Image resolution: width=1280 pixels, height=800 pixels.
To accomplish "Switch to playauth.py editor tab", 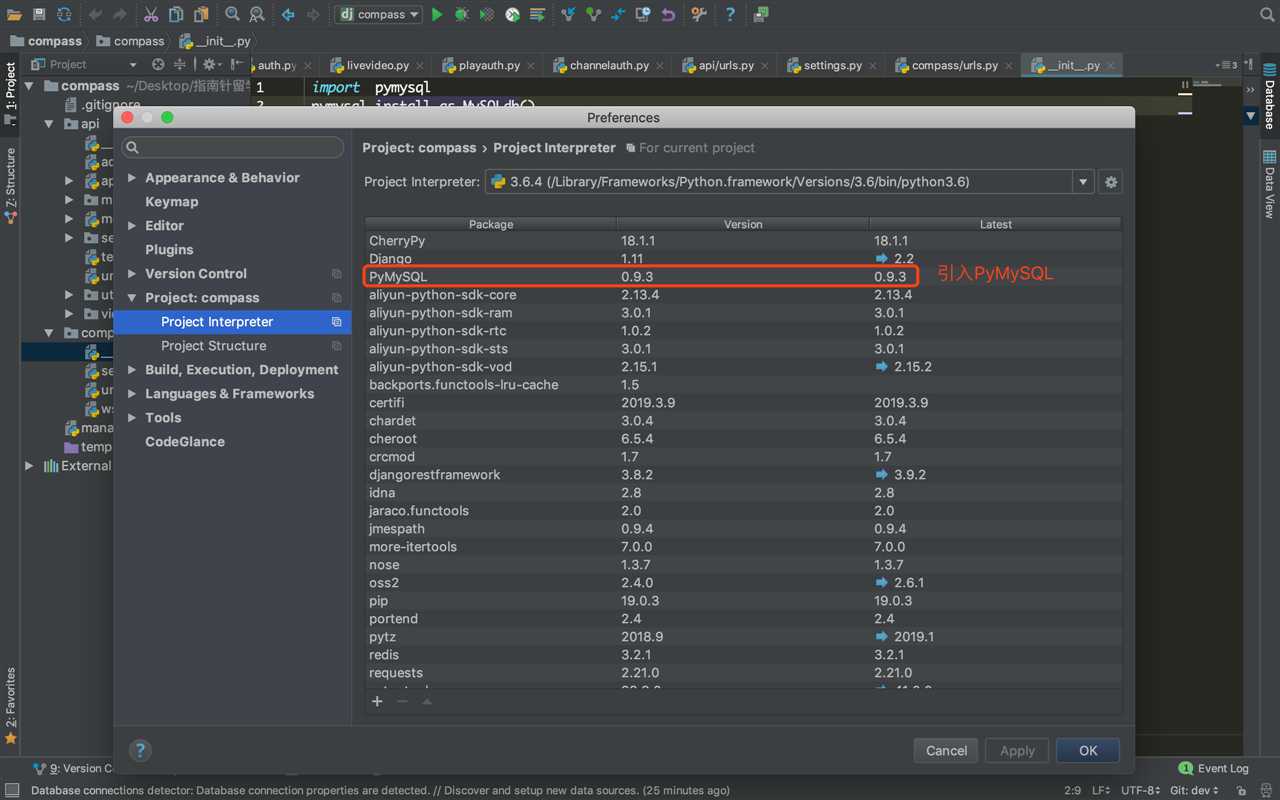I will (489, 65).
